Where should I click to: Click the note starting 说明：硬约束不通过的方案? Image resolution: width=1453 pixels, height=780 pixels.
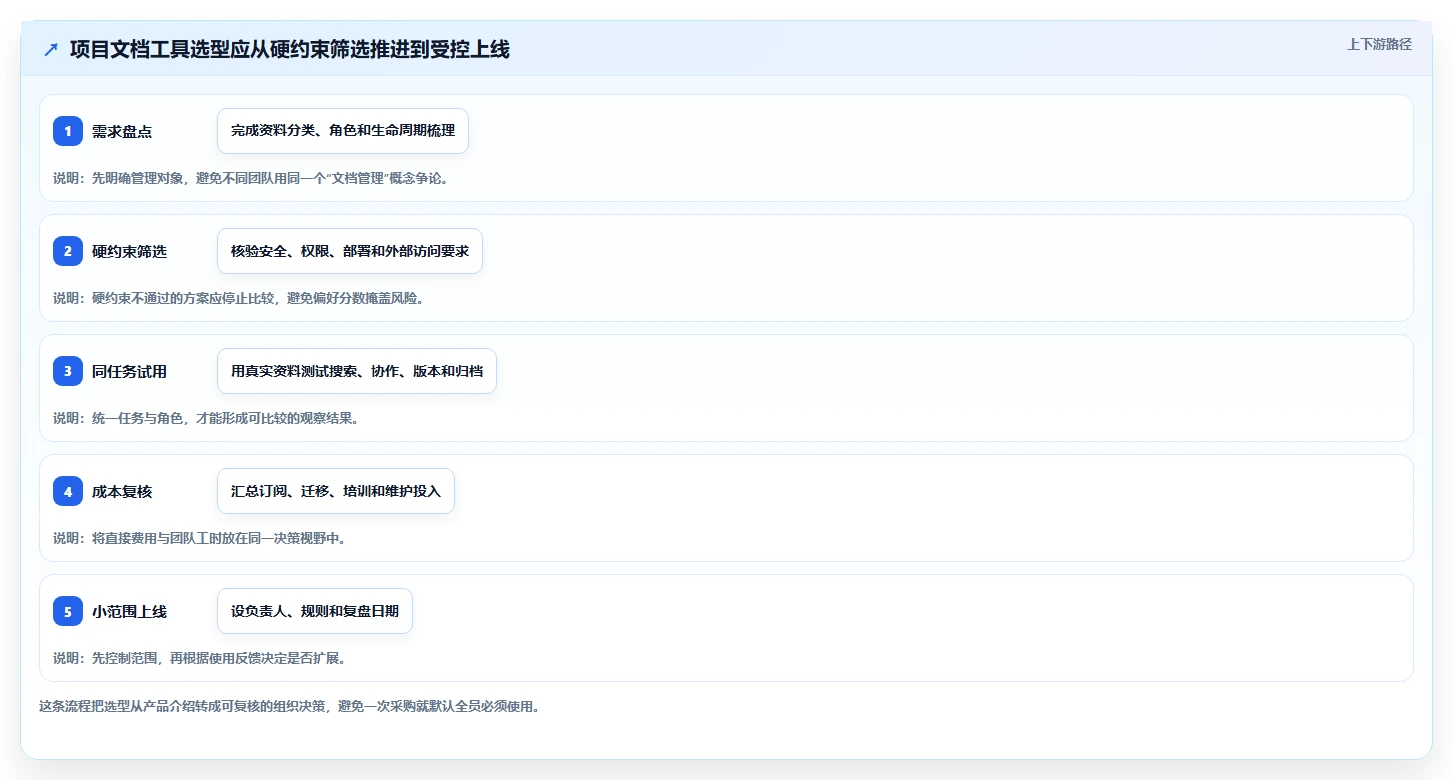(238, 298)
